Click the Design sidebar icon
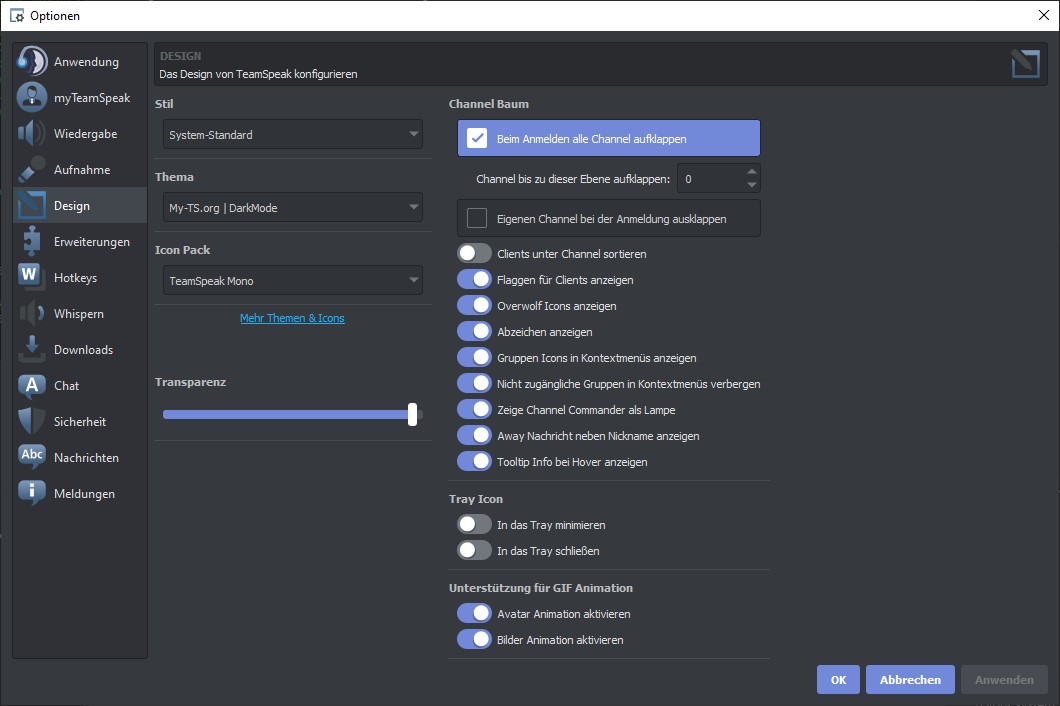The height and width of the screenshot is (706, 1060). (x=32, y=205)
